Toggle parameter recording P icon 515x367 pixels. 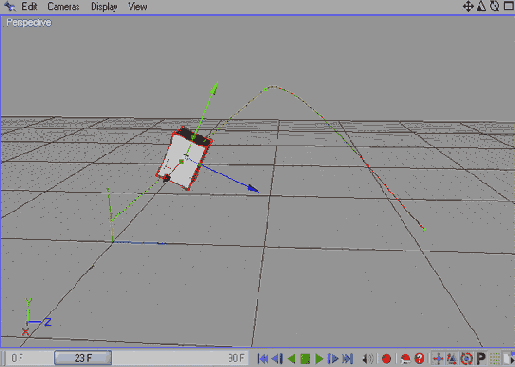click(481, 359)
